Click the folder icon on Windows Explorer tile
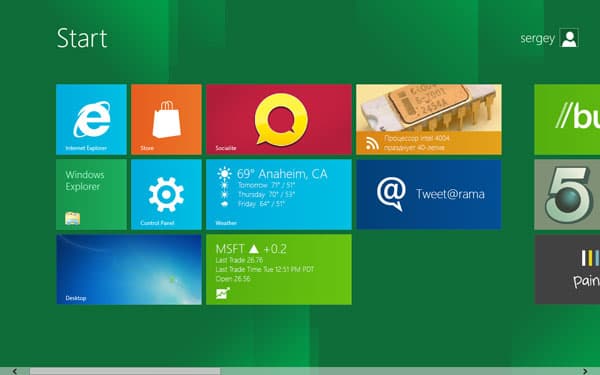Screen dimensions: 600x375 coord(73,218)
